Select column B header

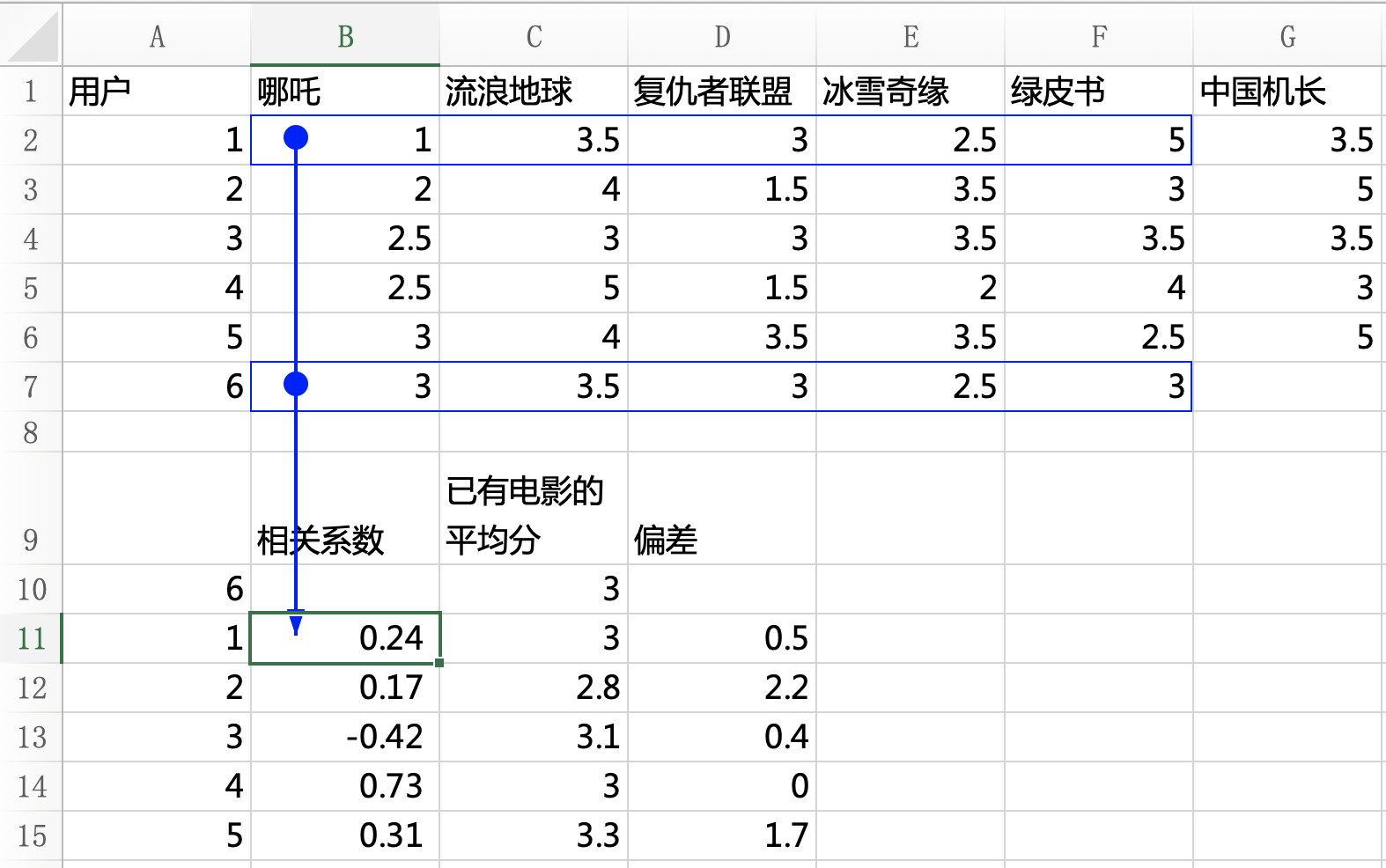click(x=345, y=35)
